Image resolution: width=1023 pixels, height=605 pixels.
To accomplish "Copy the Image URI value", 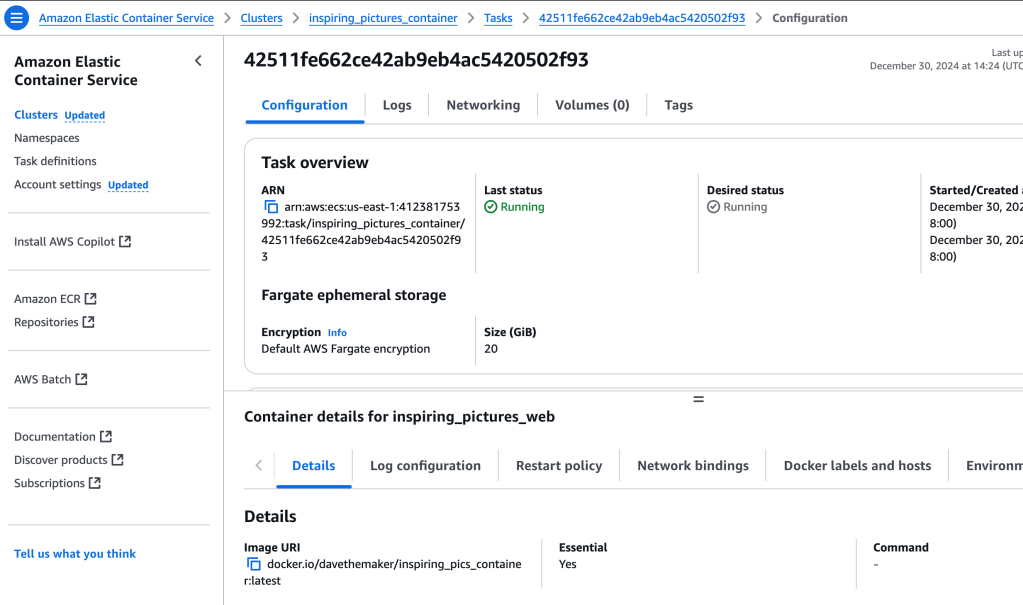I will (x=254, y=564).
